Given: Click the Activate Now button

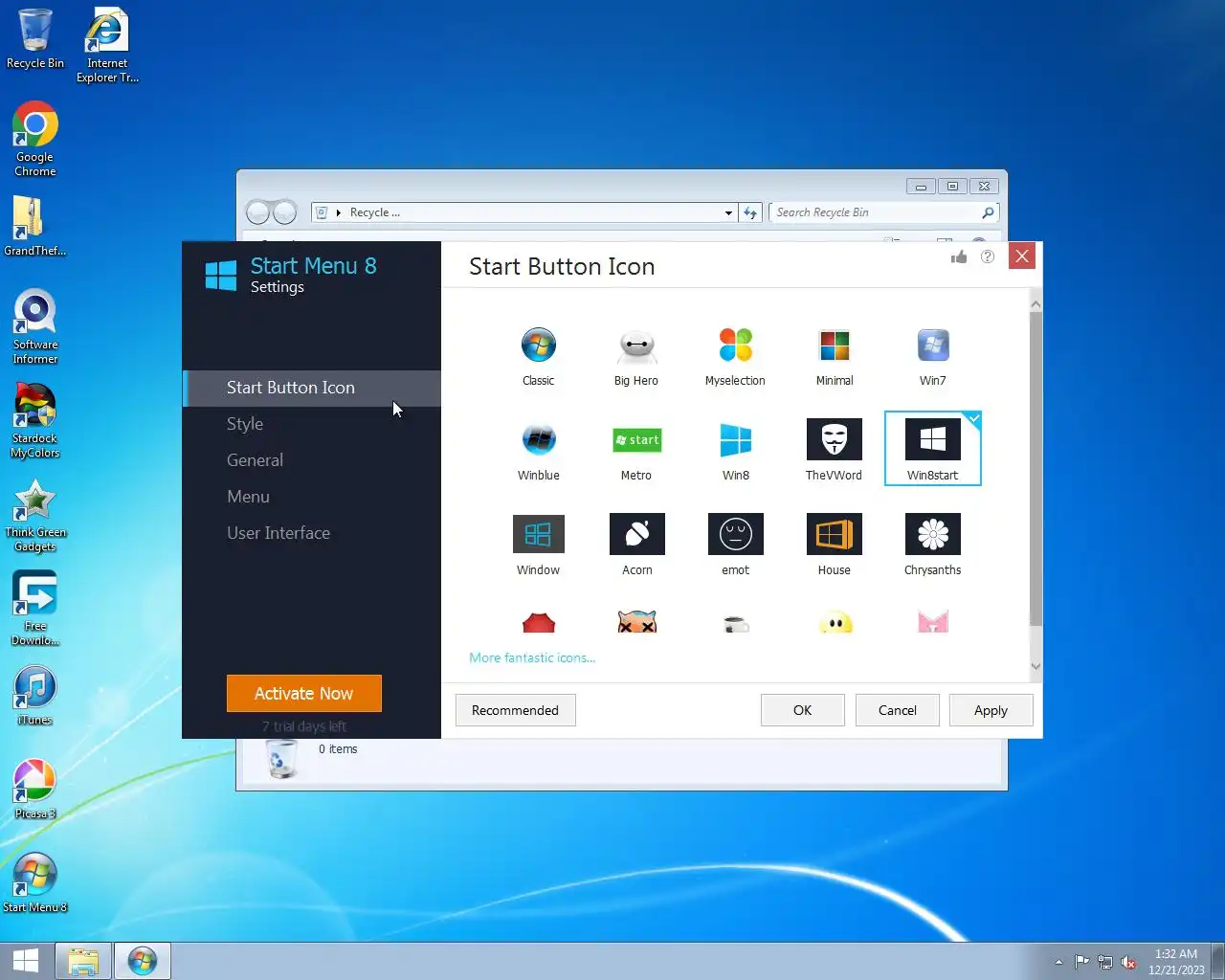Looking at the screenshot, I should point(304,693).
